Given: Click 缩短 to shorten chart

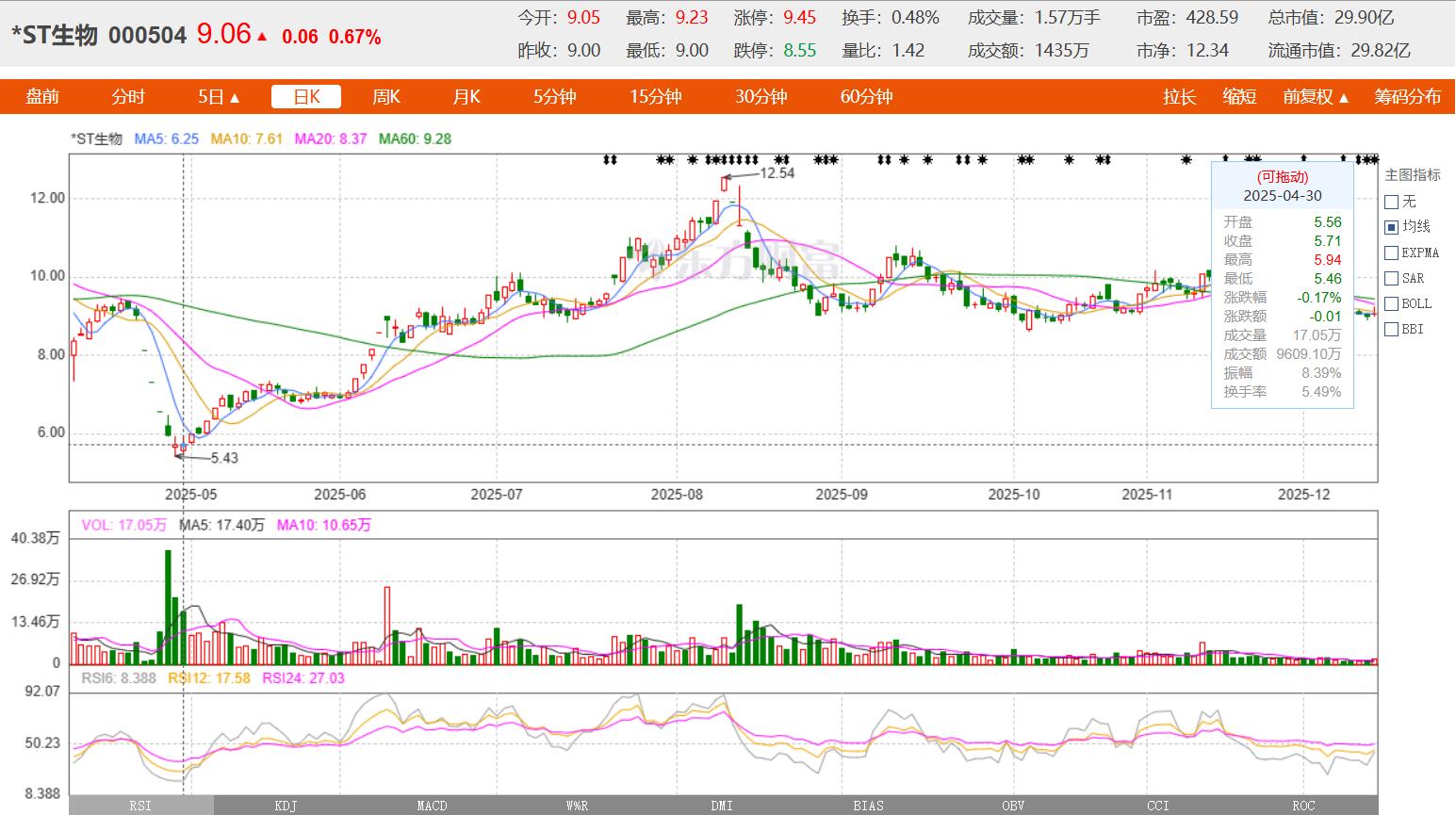Looking at the screenshot, I should pos(1239,97).
